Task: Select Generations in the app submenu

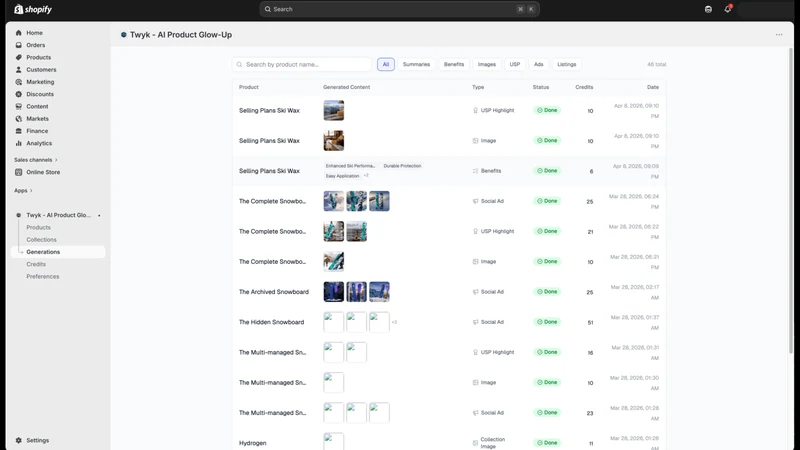Action: (x=58, y=252)
